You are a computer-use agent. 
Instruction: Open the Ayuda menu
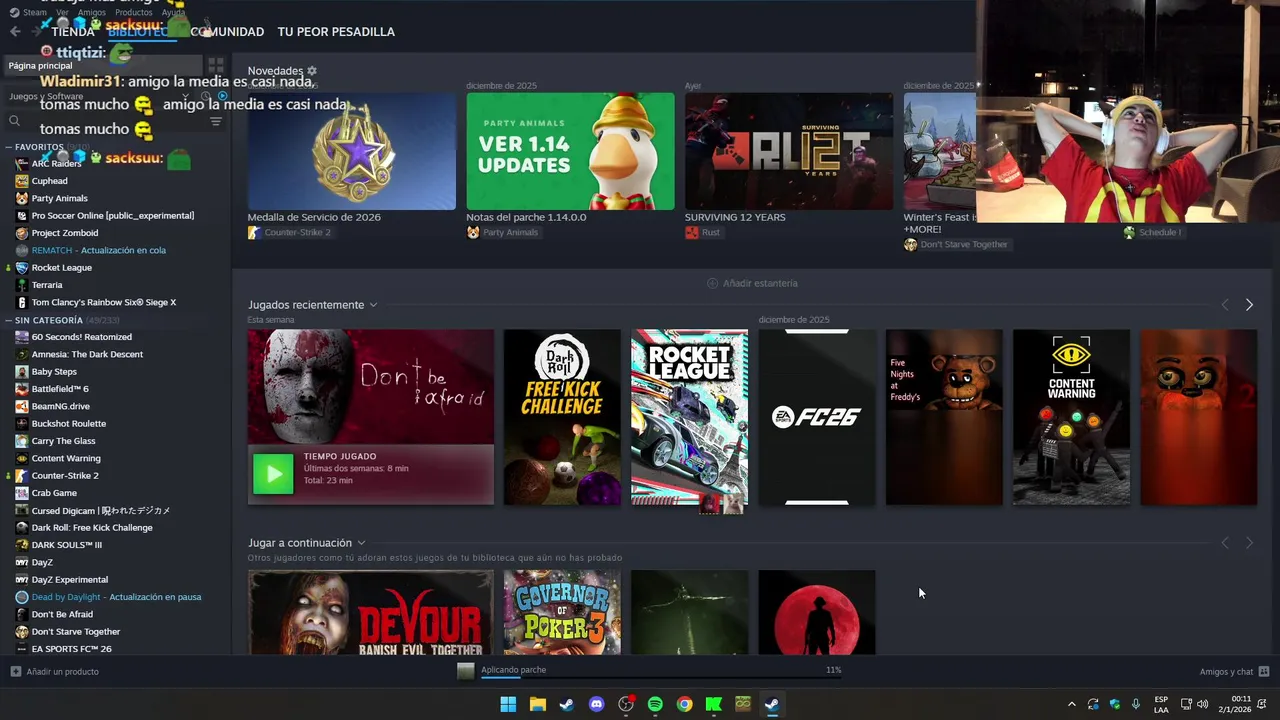[174, 12]
